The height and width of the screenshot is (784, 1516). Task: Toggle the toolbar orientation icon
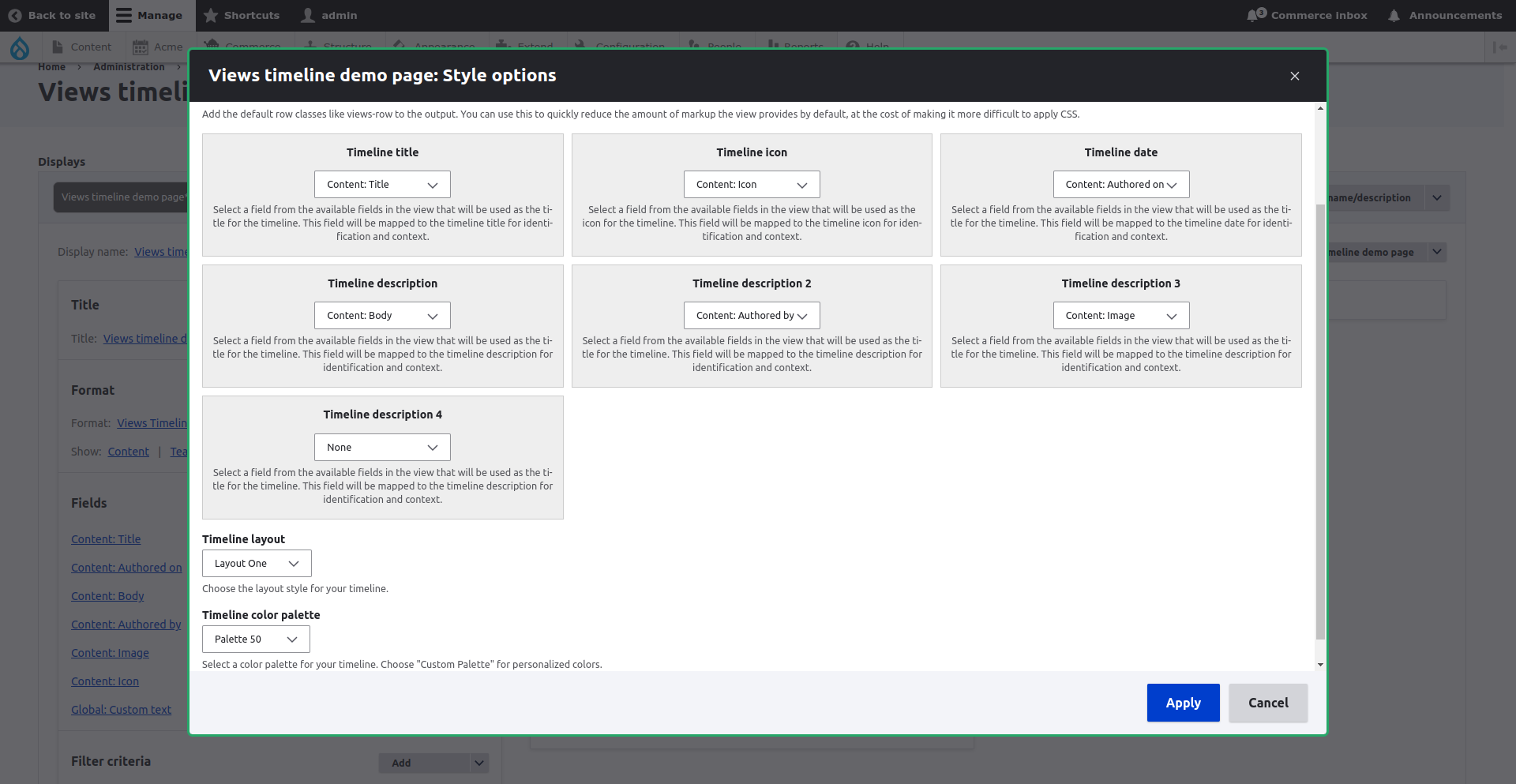tap(1500, 47)
